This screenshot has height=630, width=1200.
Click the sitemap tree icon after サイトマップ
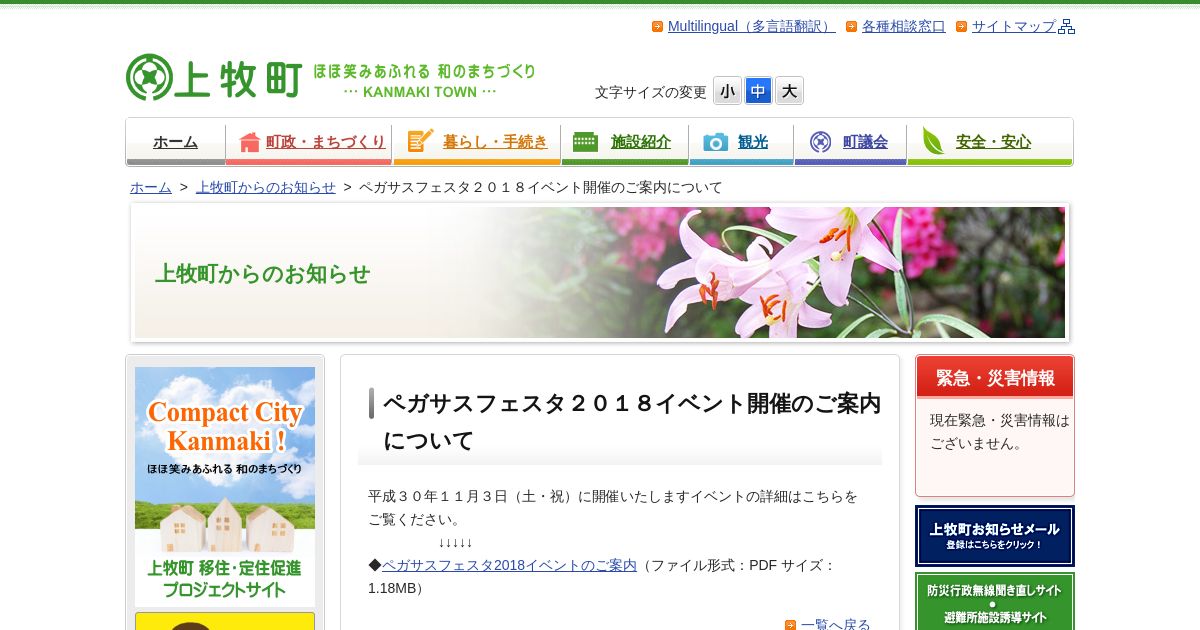[1067, 27]
